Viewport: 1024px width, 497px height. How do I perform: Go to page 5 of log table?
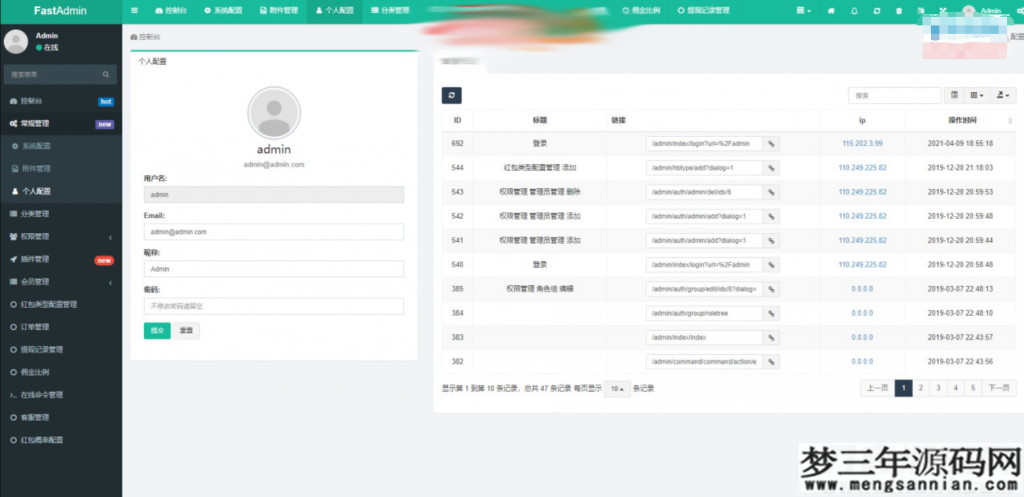[x=972, y=388]
